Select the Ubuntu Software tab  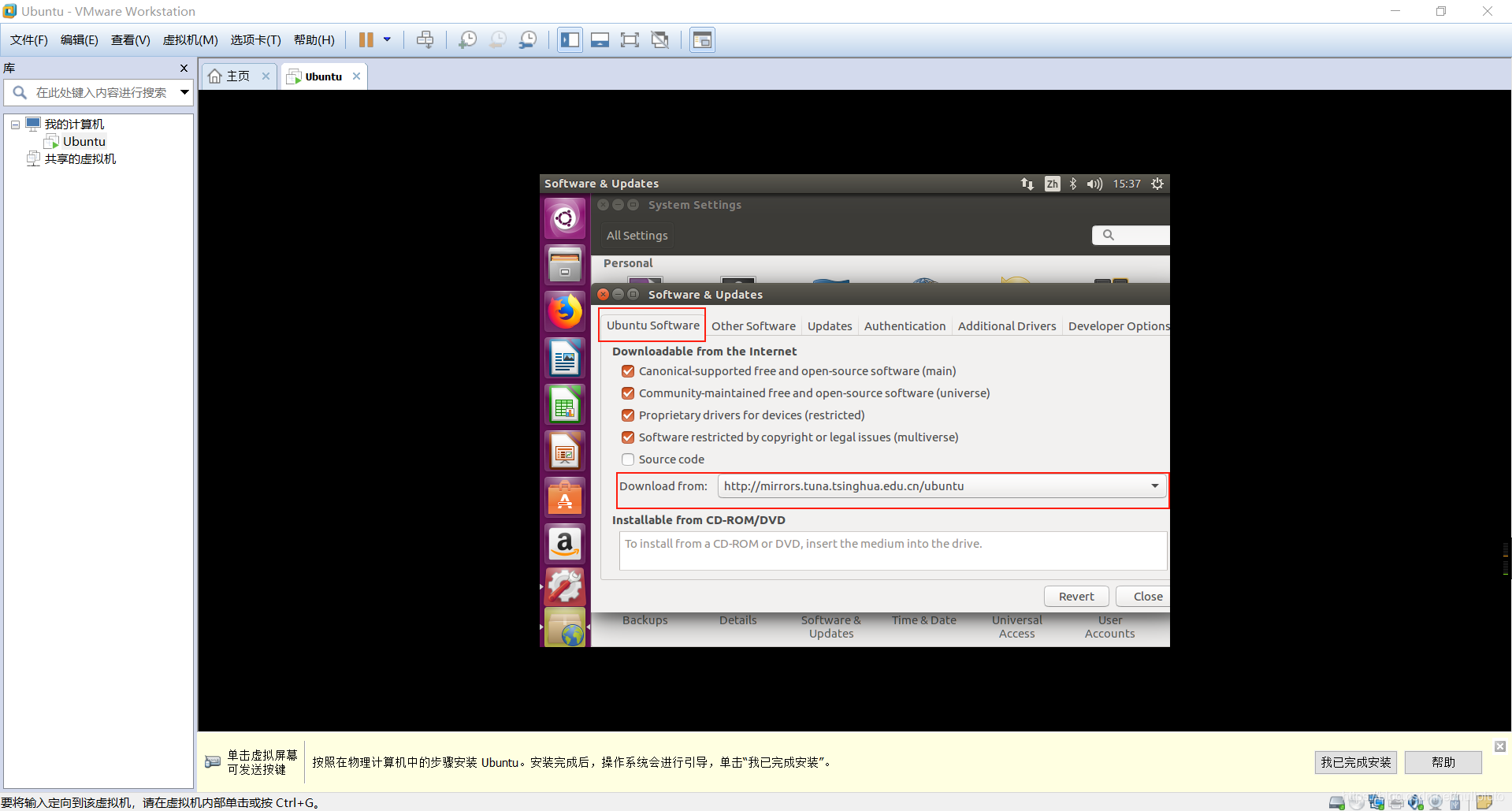[652, 326]
